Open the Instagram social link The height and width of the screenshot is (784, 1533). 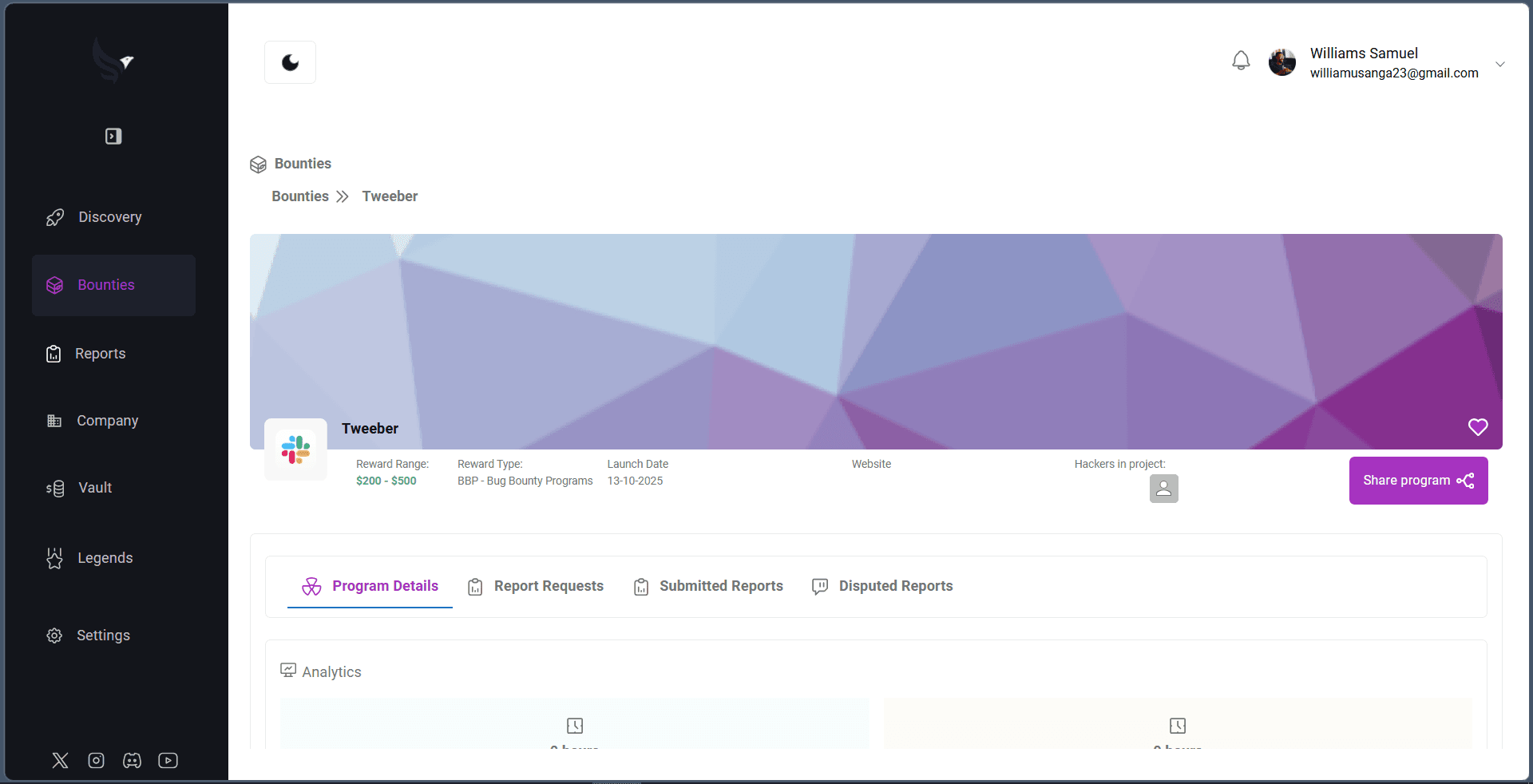tap(96, 760)
